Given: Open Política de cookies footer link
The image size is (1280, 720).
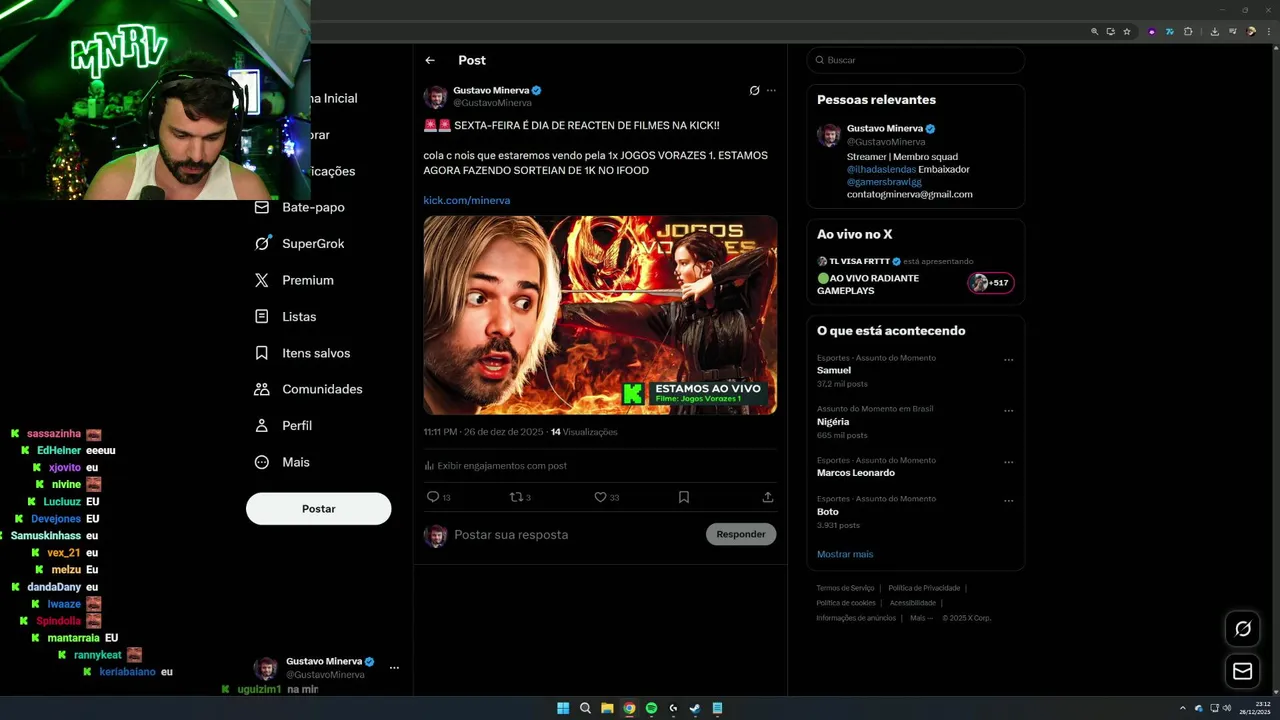Looking at the screenshot, I should pos(846,603).
